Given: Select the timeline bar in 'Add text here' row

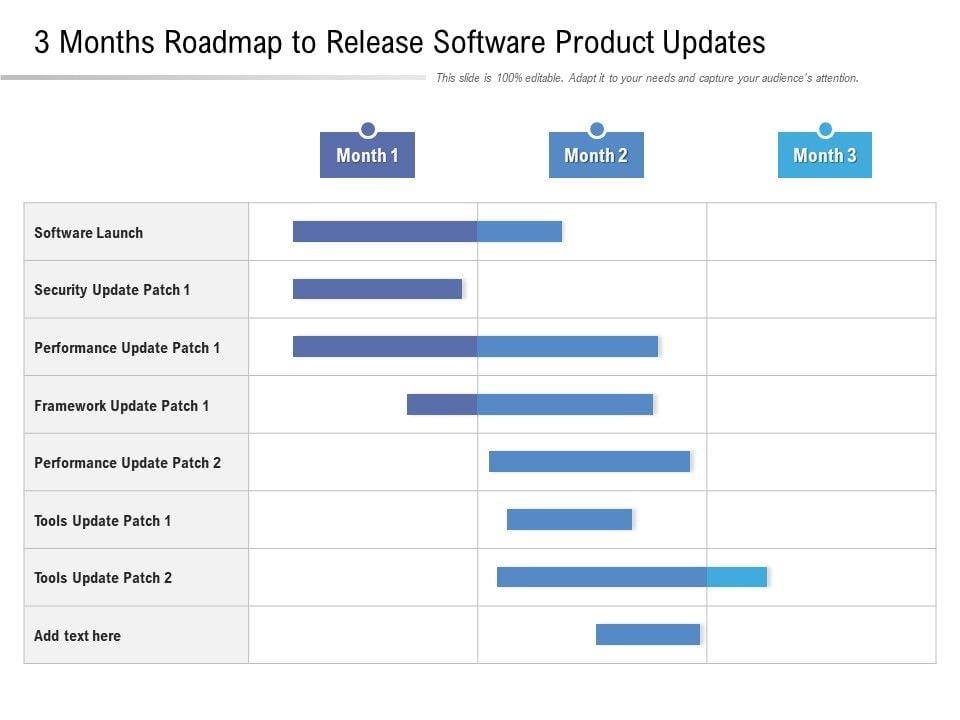Looking at the screenshot, I should point(648,634).
